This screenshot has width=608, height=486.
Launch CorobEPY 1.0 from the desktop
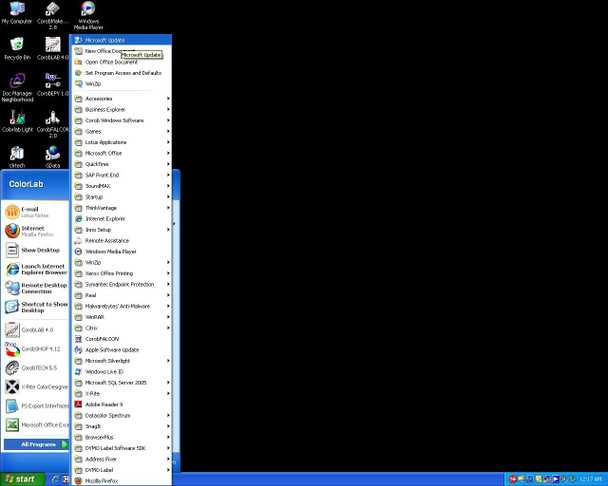(x=53, y=85)
